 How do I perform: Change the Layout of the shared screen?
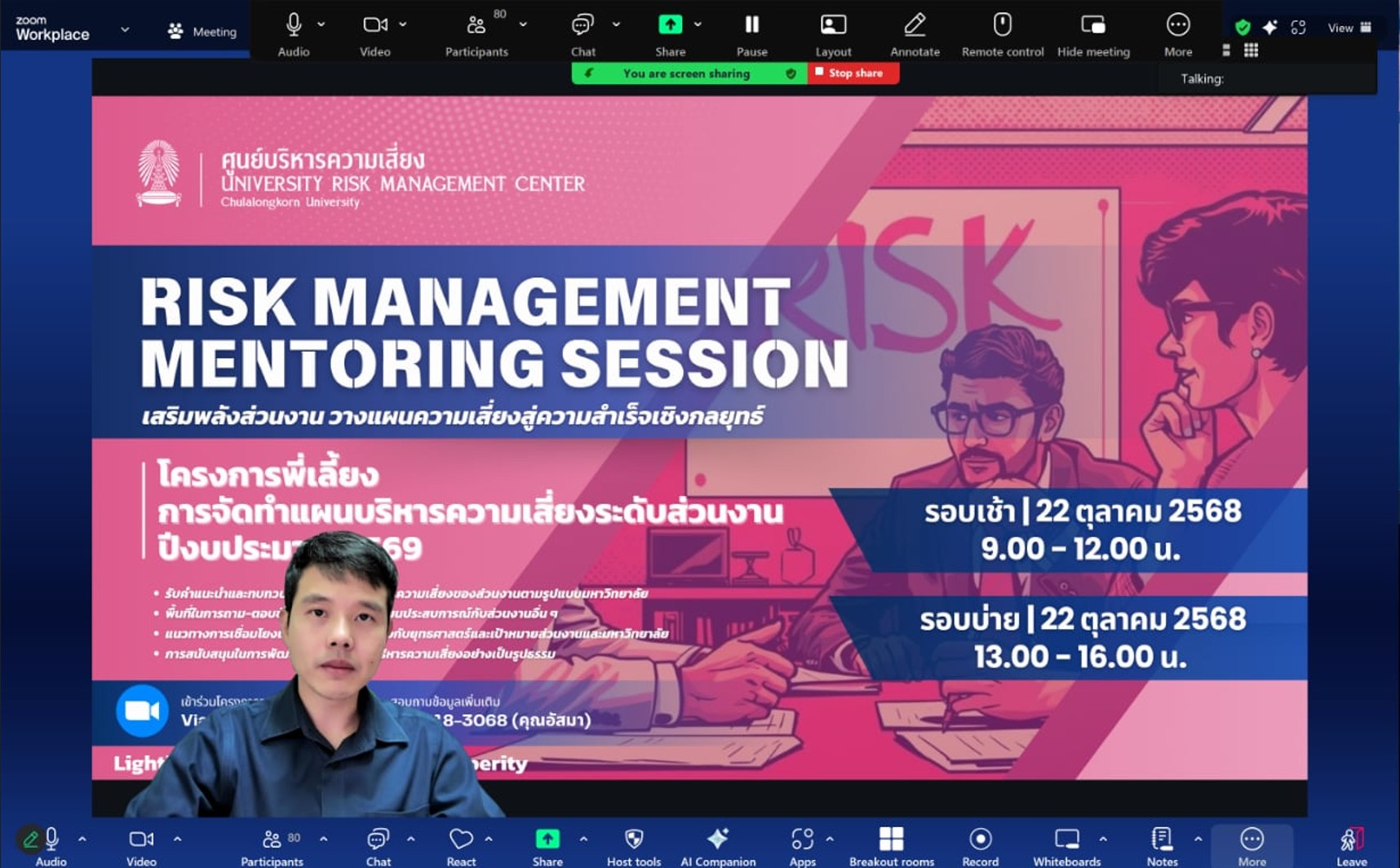833,26
